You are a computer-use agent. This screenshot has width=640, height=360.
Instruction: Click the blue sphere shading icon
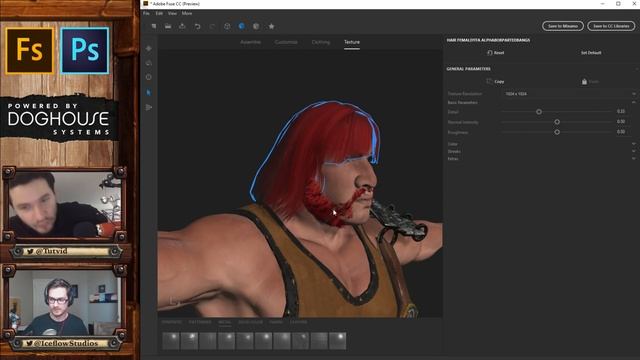(x=242, y=26)
